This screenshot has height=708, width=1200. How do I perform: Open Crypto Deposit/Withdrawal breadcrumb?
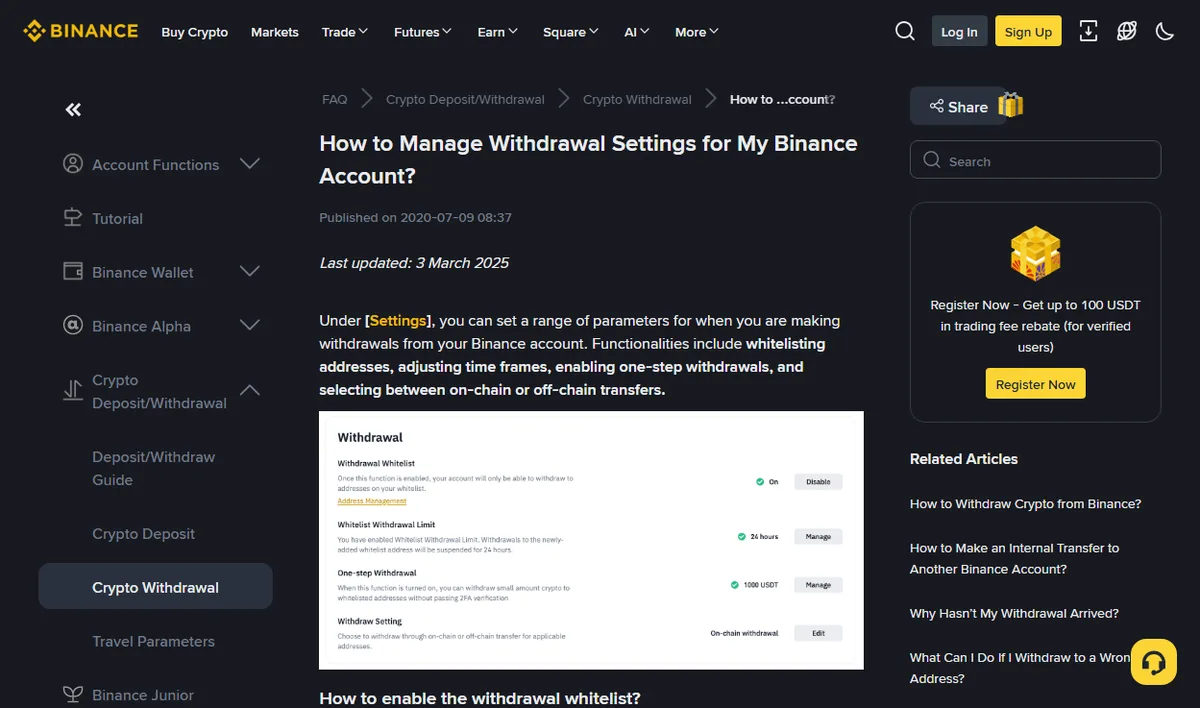[x=465, y=99]
